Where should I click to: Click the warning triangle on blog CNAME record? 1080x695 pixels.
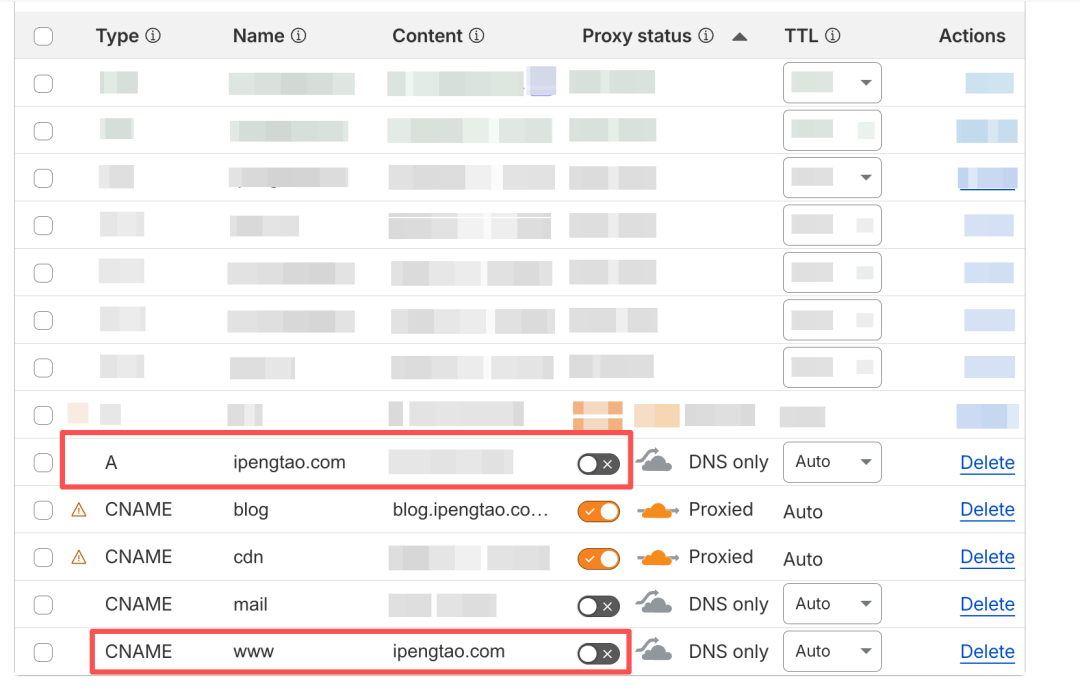click(x=80, y=509)
